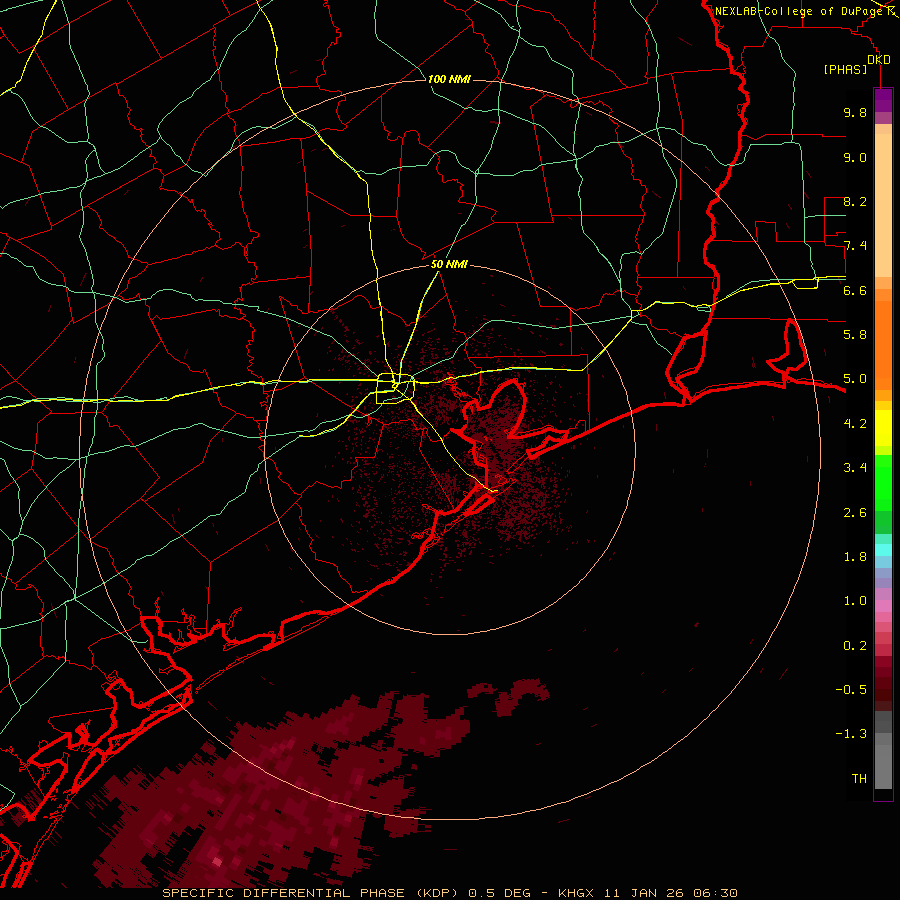
Task: Click the 9.8 value on the color scale
Action: coord(855,113)
